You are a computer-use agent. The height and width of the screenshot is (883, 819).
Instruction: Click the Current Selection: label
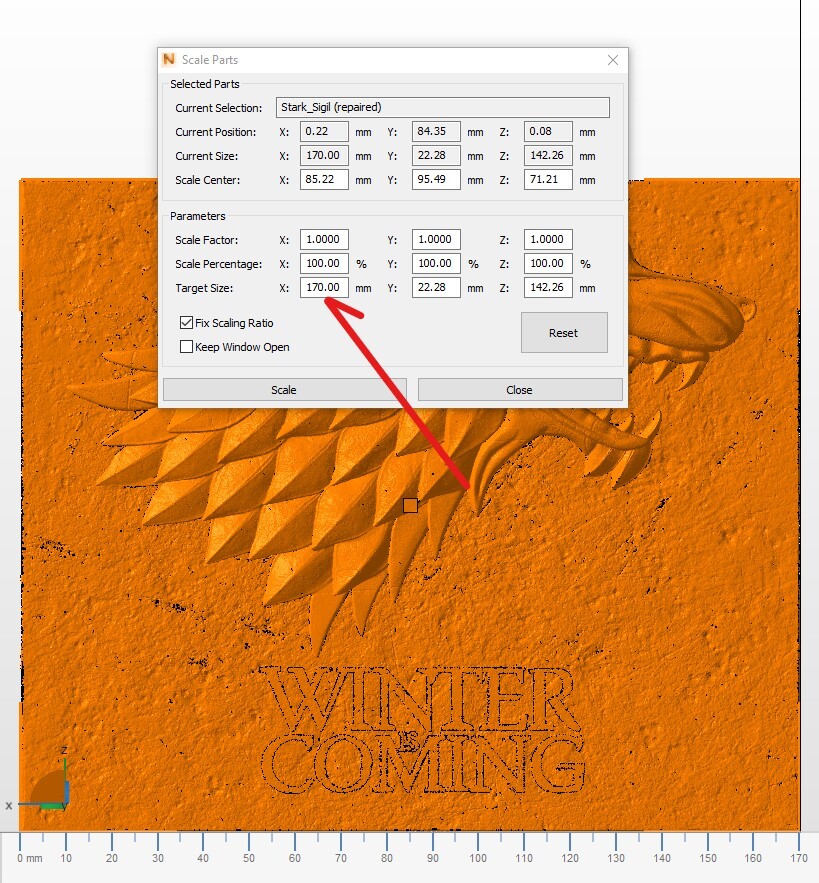219,108
